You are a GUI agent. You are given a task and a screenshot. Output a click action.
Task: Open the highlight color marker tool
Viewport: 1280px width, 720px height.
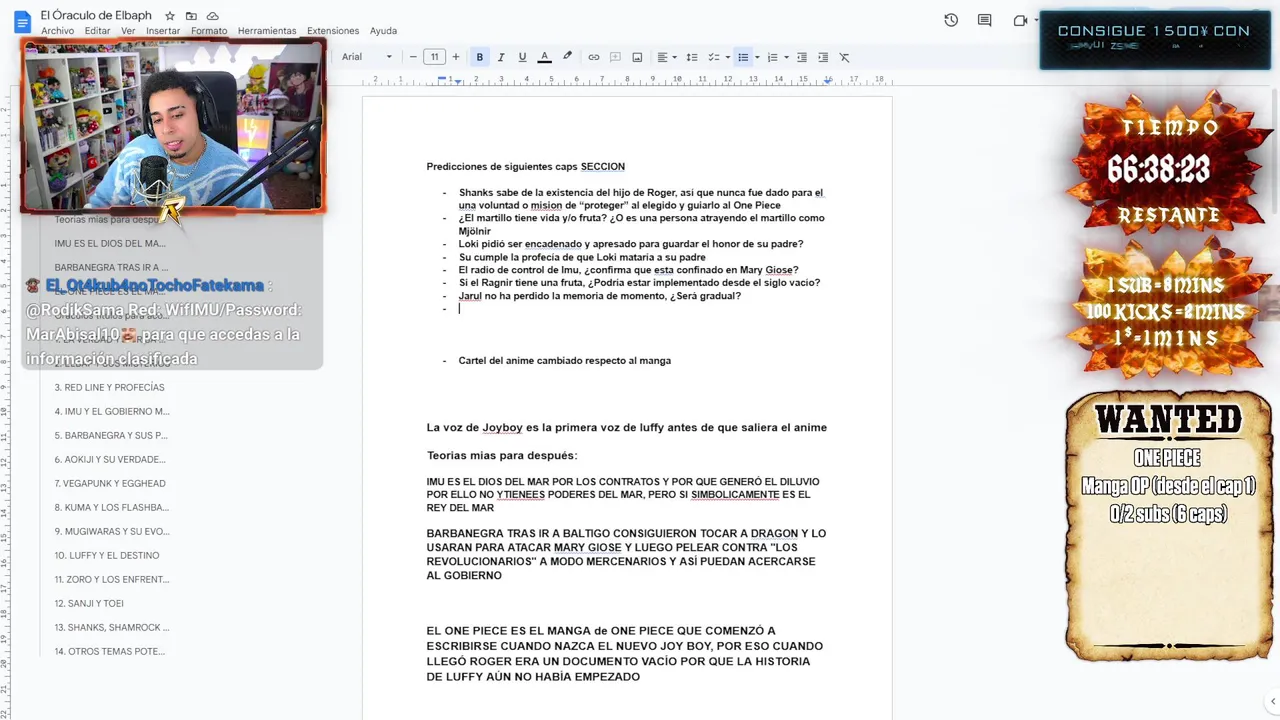pos(567,57)
